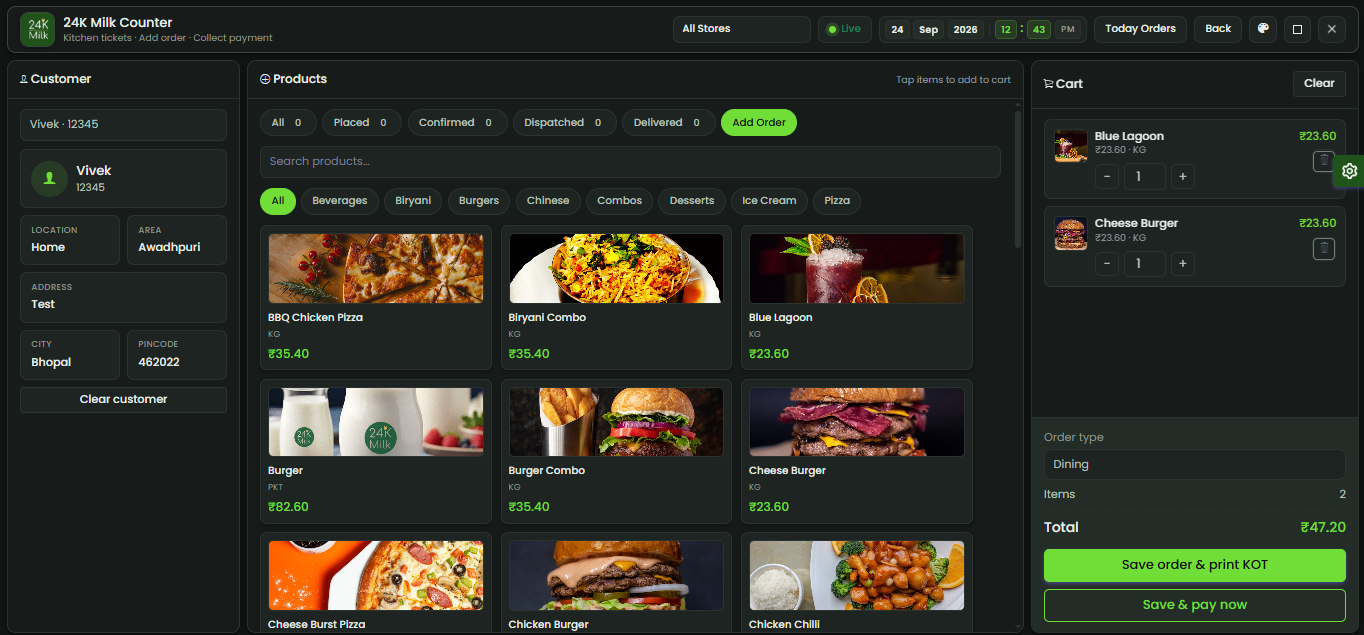1364x635 pixels.
Task: Click the customer search field Vivek · 12345
Action: tap(123, 125)
